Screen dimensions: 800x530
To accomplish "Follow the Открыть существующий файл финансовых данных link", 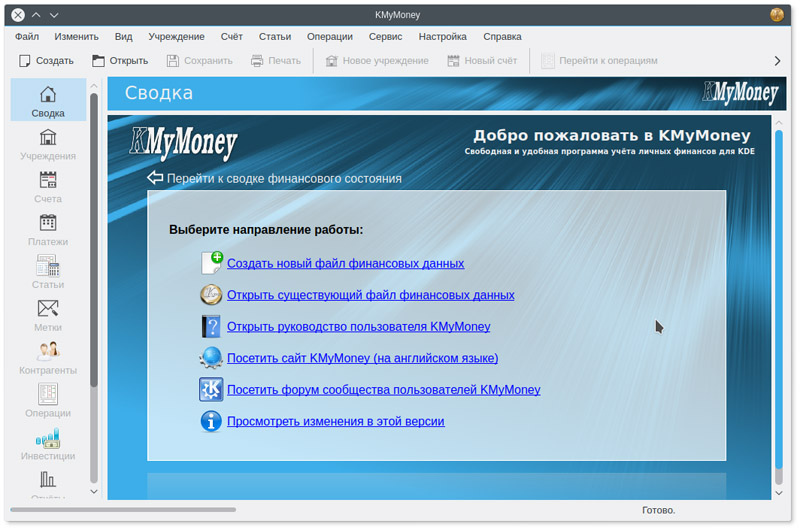I will (370, 295).
